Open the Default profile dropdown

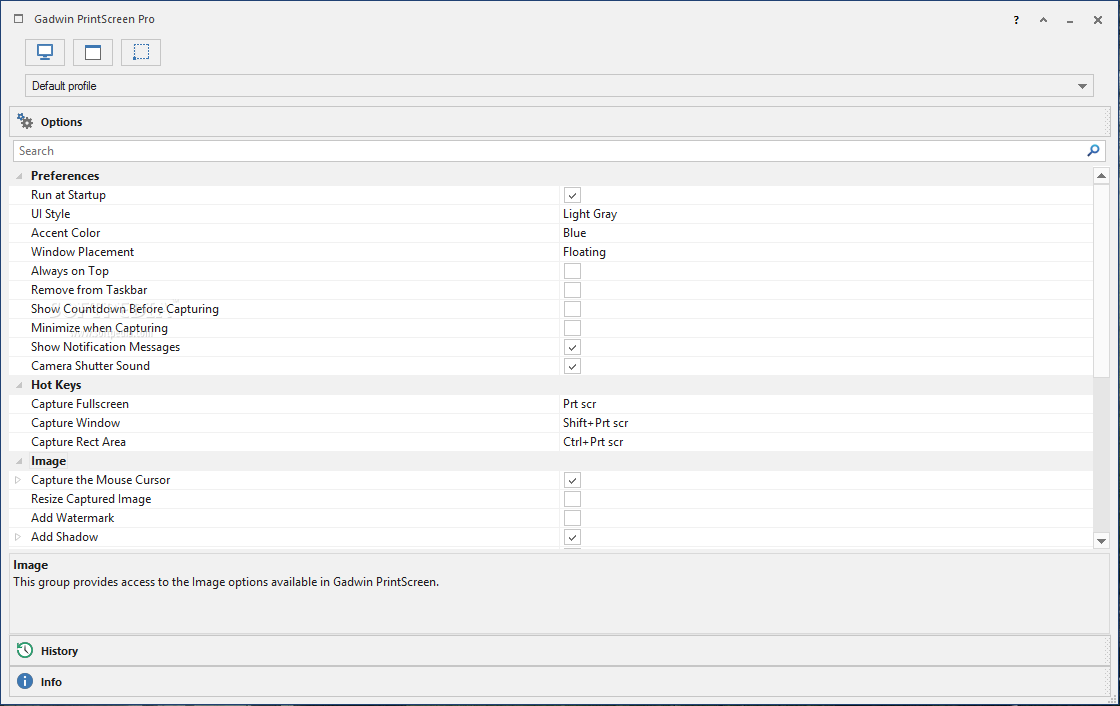[x=559, y=86]
